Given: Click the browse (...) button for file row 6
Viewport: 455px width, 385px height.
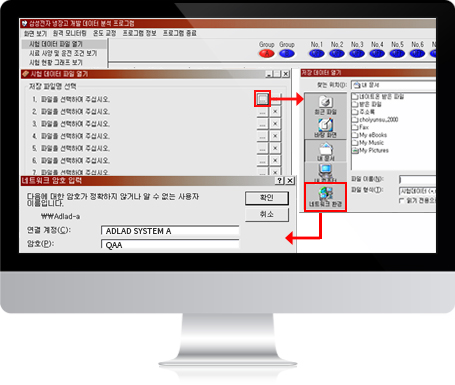Looking at the screenshot, I should [x=263, y=161].
